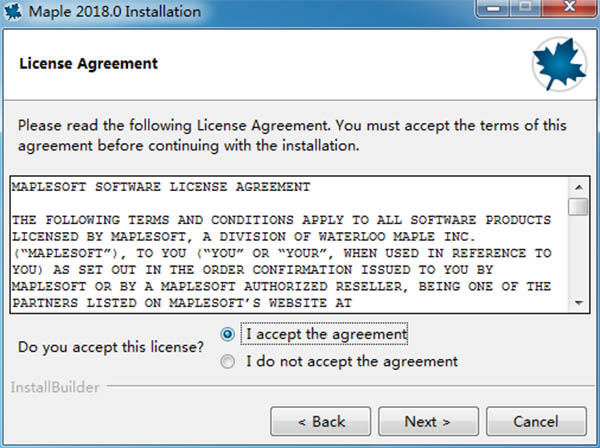Close the Maple 2018.0 Installation window

[570, 8]
